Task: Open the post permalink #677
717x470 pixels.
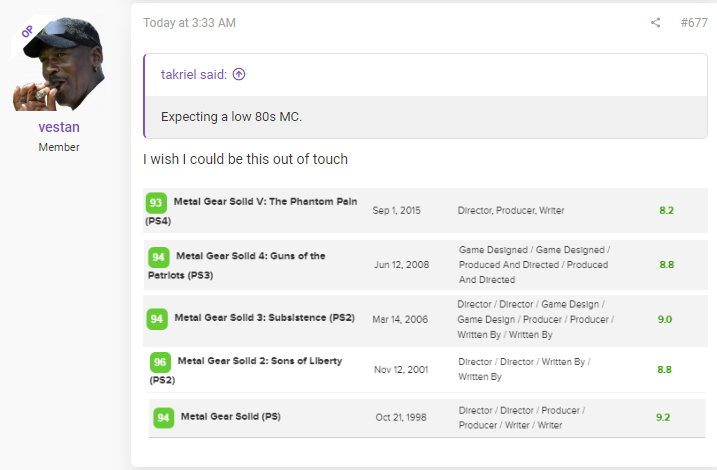Action: [x=694, y=22]
